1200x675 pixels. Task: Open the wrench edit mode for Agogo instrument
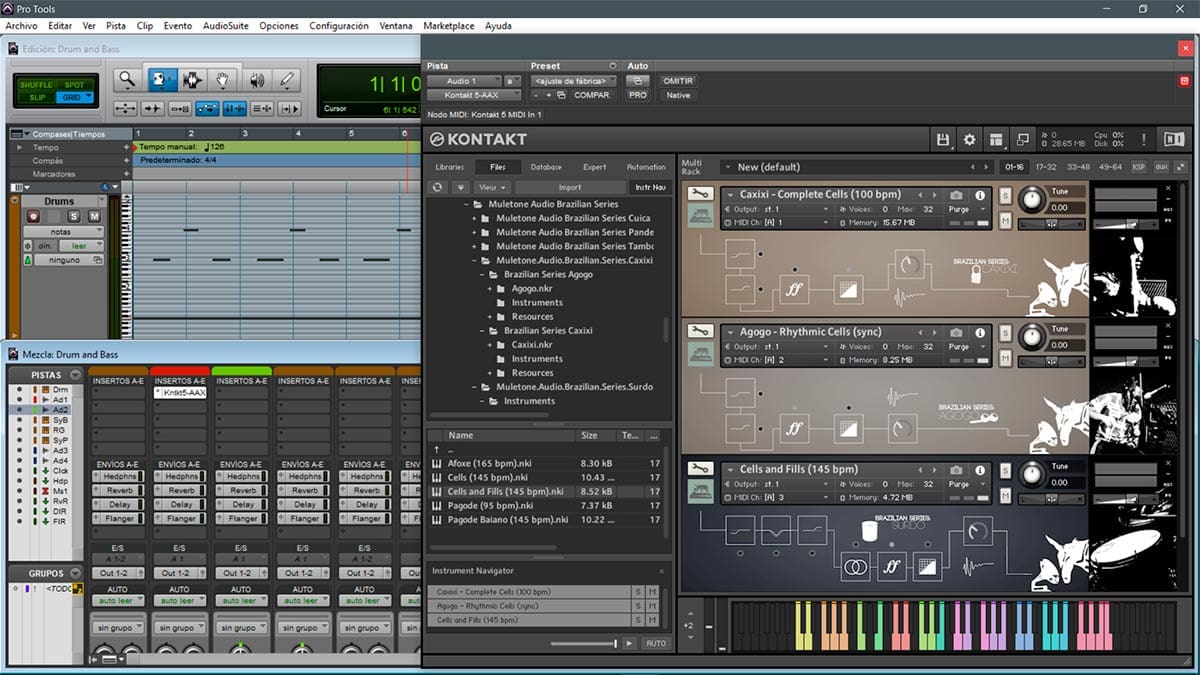(x=701, y=331)
